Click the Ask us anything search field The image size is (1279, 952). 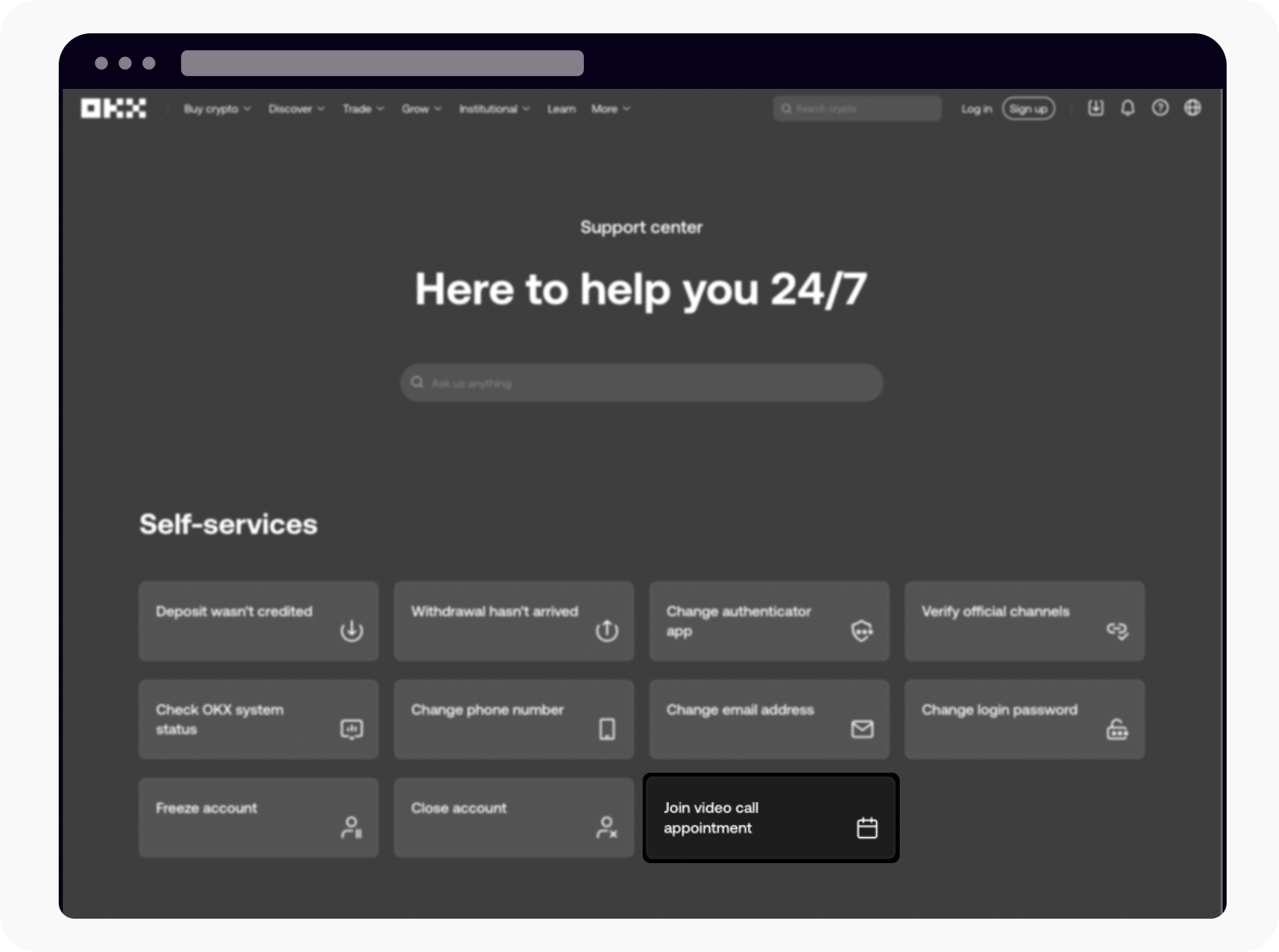640,382
